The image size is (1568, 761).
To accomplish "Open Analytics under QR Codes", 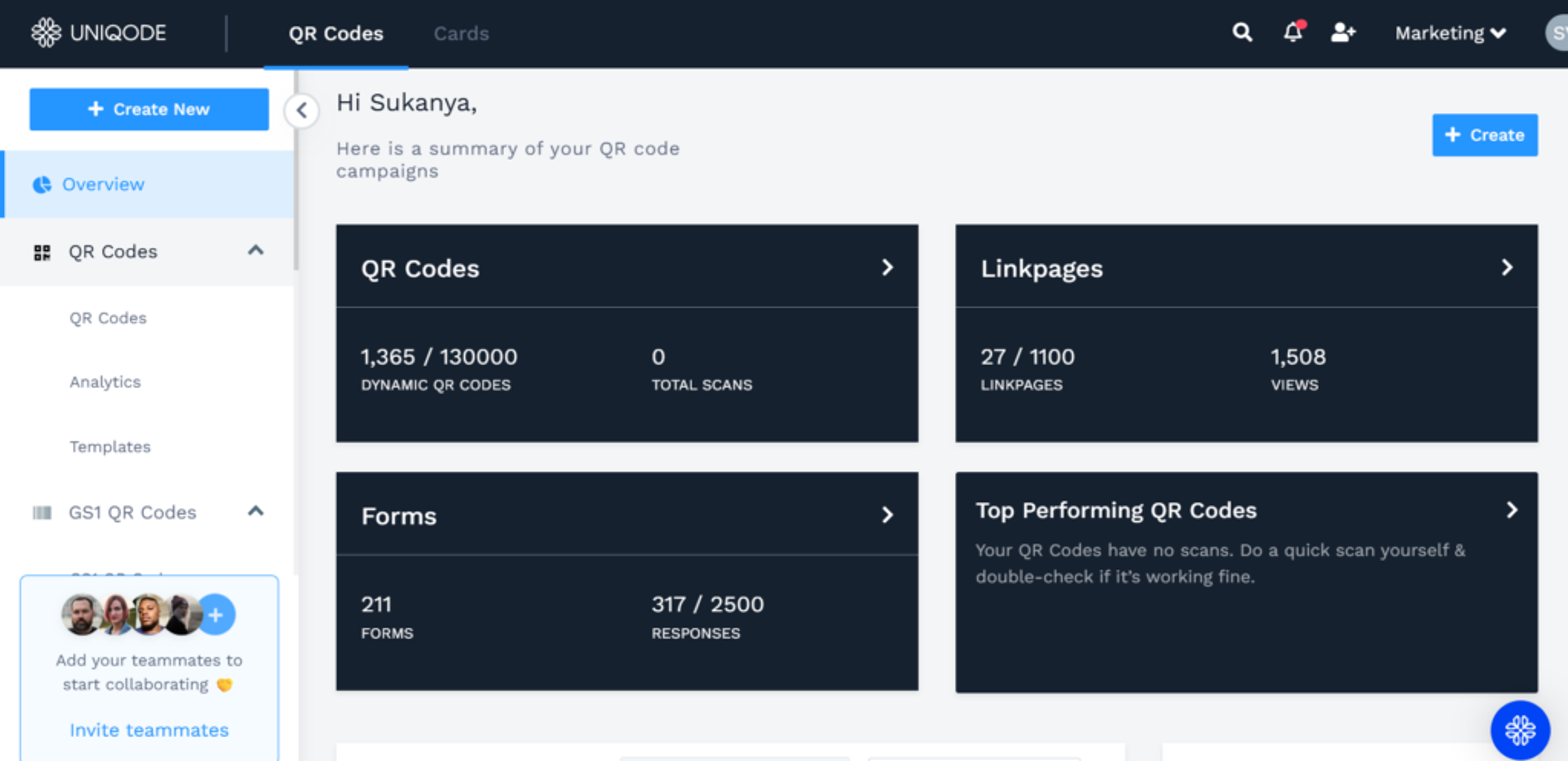I will tap(105, 382).
